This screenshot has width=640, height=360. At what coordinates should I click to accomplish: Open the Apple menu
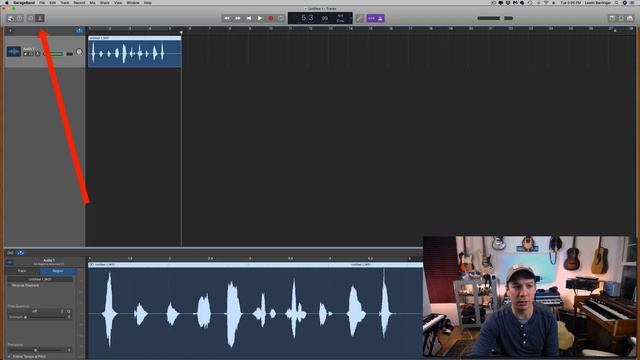click(6, 3)
